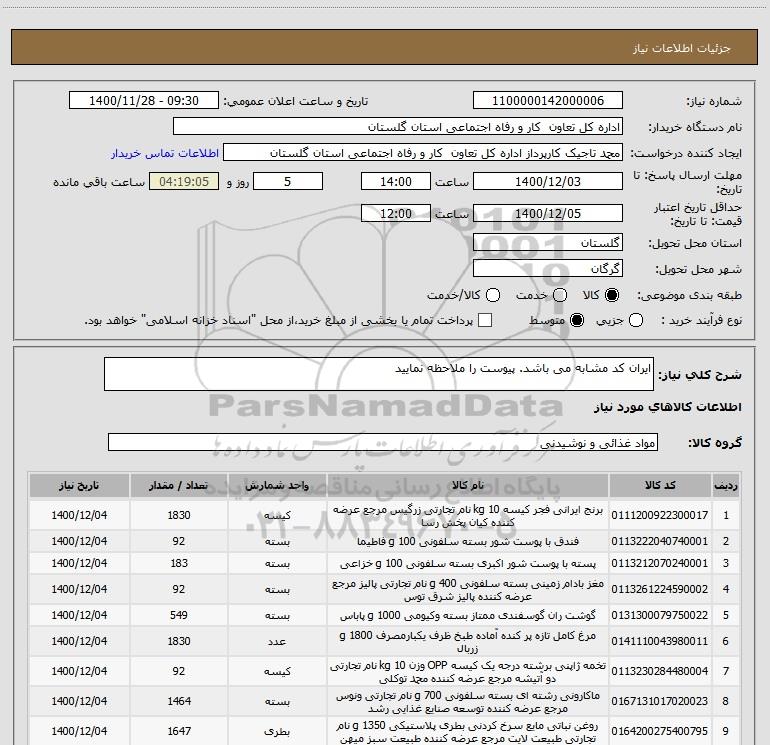
Task: Select product code 0167131017020023
Action: (660, 701)
